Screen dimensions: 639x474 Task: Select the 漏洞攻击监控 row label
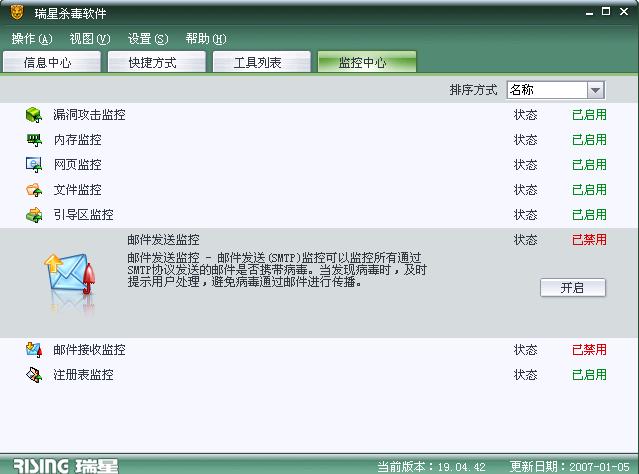tap(89, 115)
